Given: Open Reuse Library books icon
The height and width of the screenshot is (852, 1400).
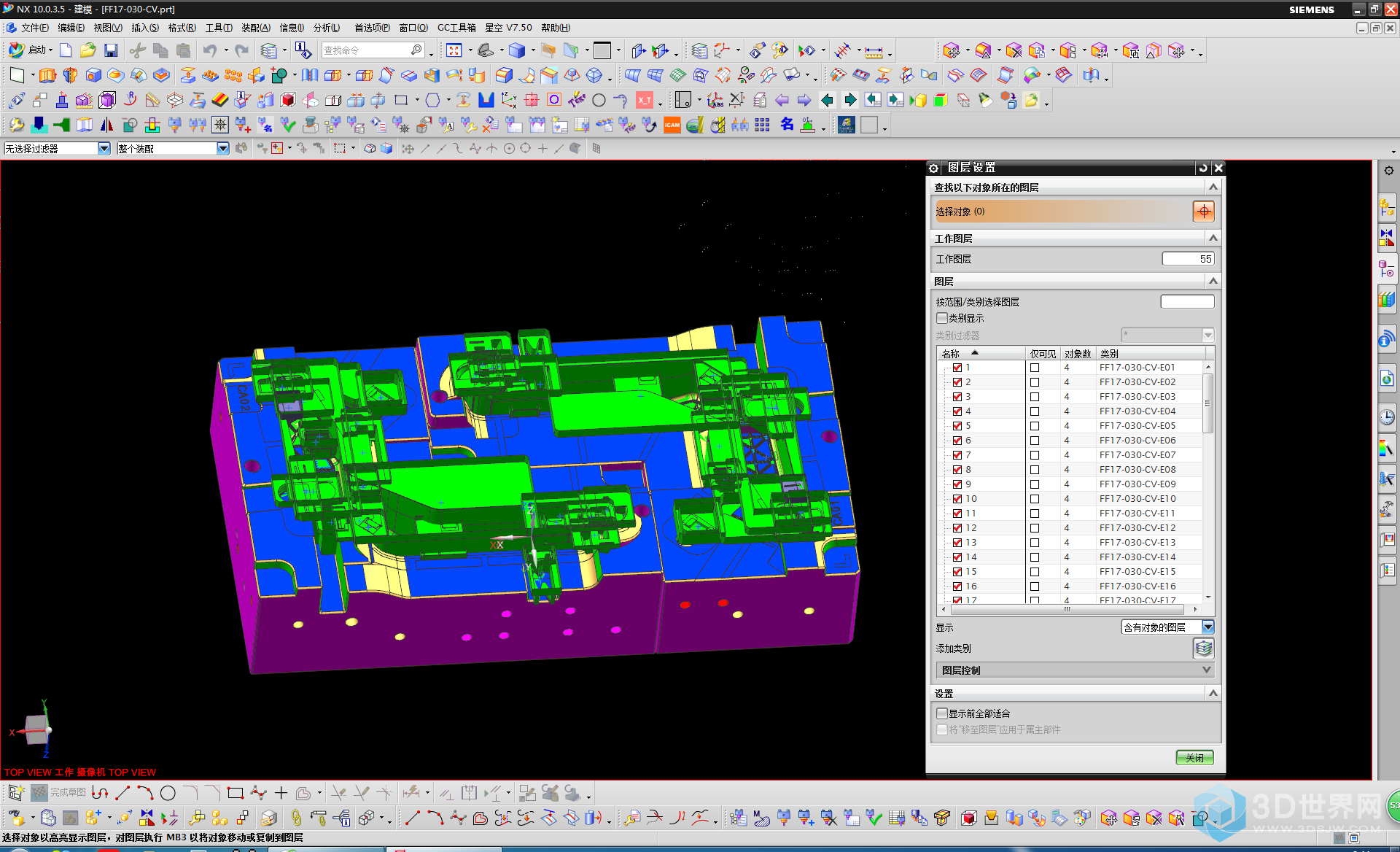Looking at the screenshot, I should click(x=1387, y=299).
